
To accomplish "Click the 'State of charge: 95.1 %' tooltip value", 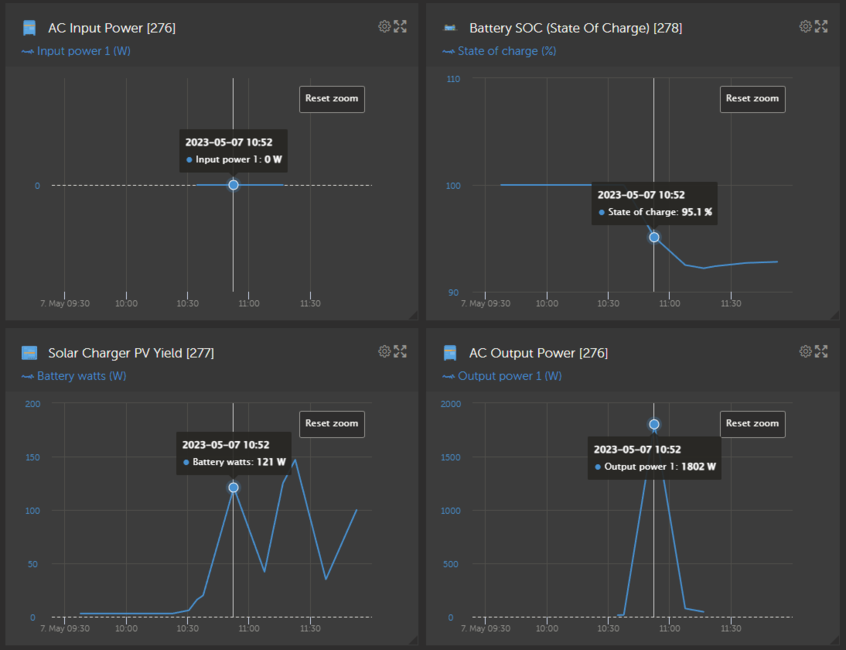I will pos(655,212).
